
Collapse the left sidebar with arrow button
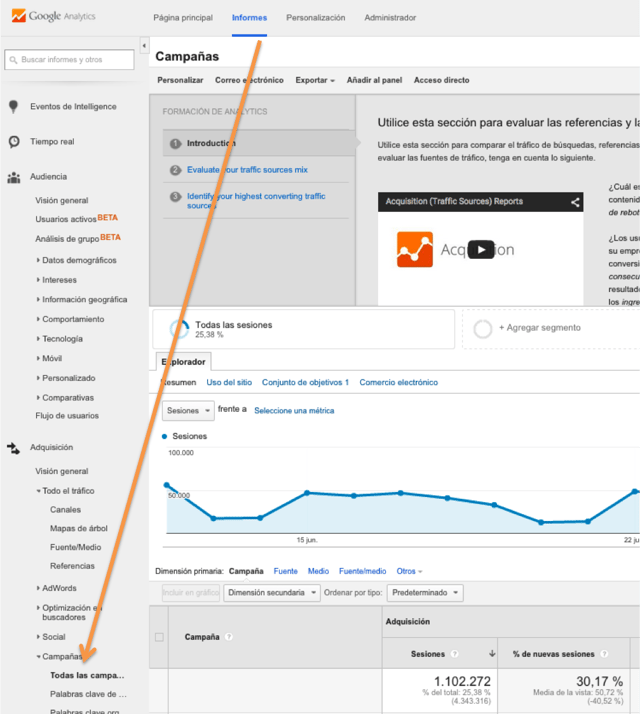[144, 46]
